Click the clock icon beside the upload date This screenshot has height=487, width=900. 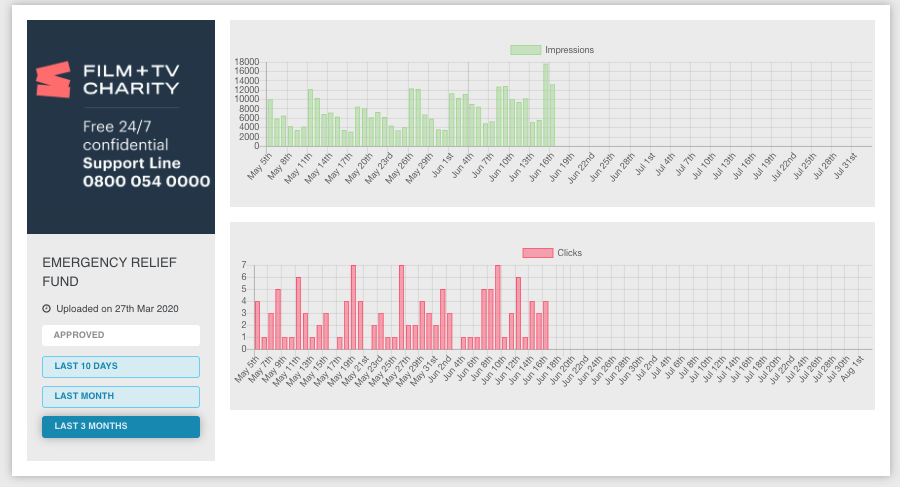coord(46,308)
